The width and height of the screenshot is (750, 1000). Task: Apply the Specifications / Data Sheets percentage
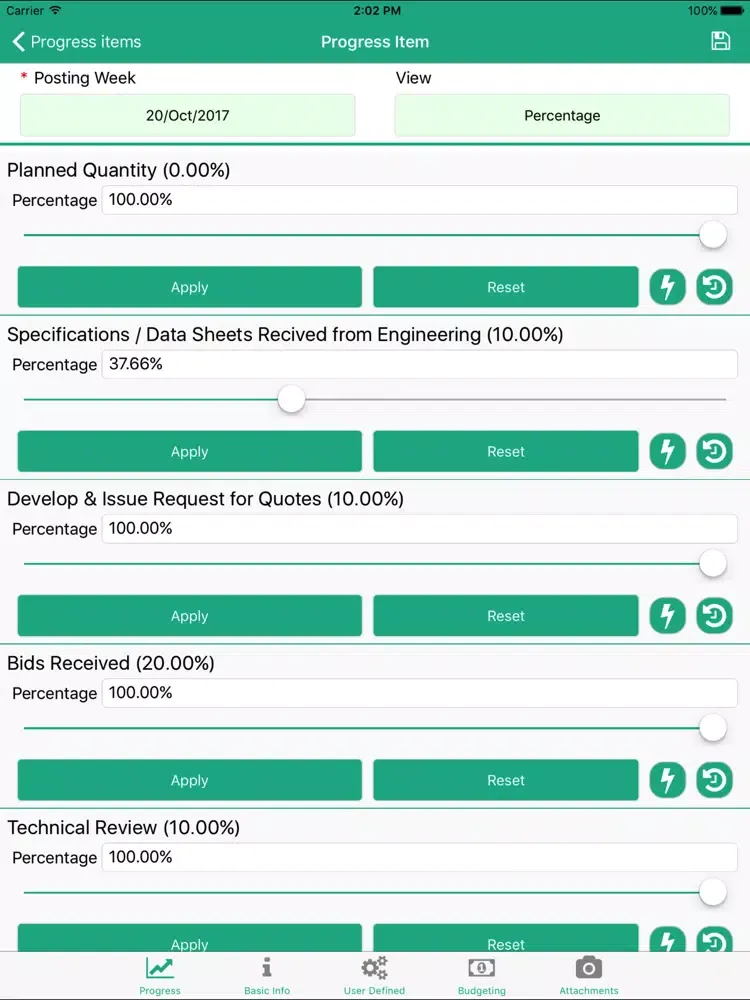[189, 451]
